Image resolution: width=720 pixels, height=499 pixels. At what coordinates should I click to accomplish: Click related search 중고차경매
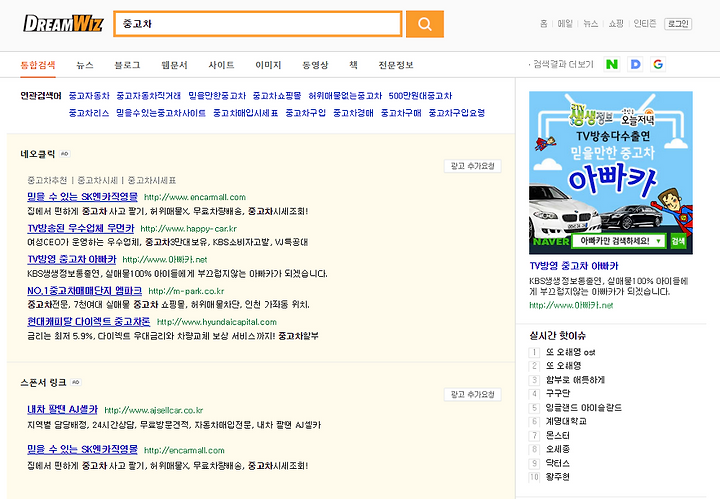pyautogui.click(x=353, y=113)
